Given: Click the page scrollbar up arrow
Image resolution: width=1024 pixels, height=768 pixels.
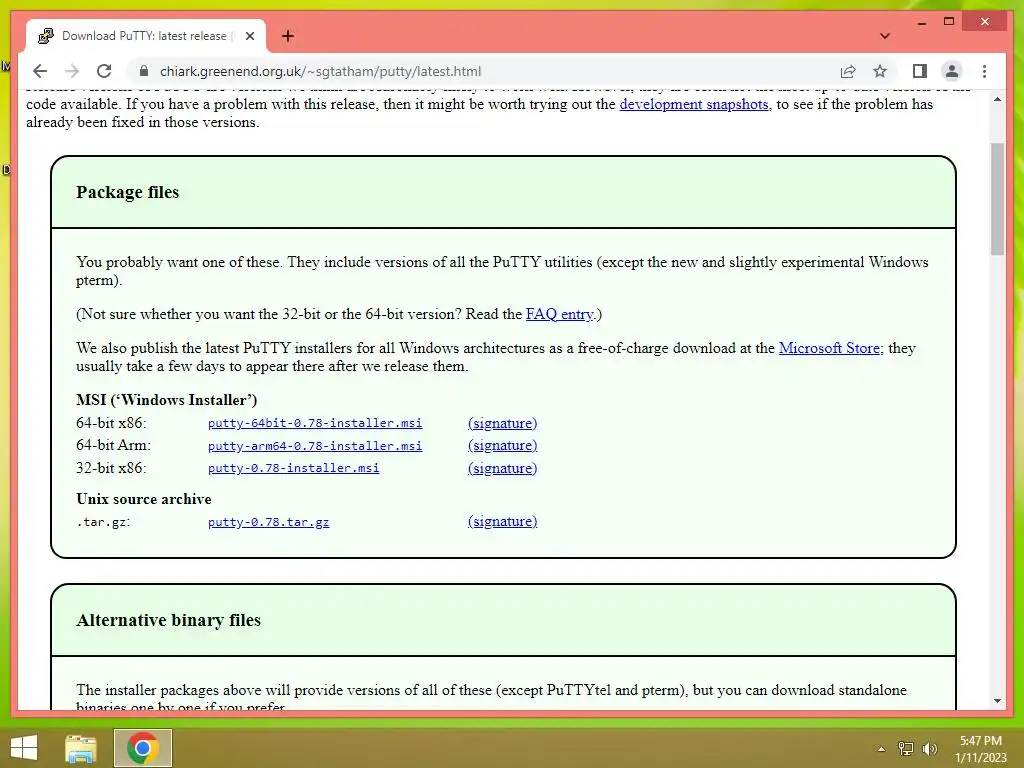Looking at the screenshot, I should tap(997, 99).
